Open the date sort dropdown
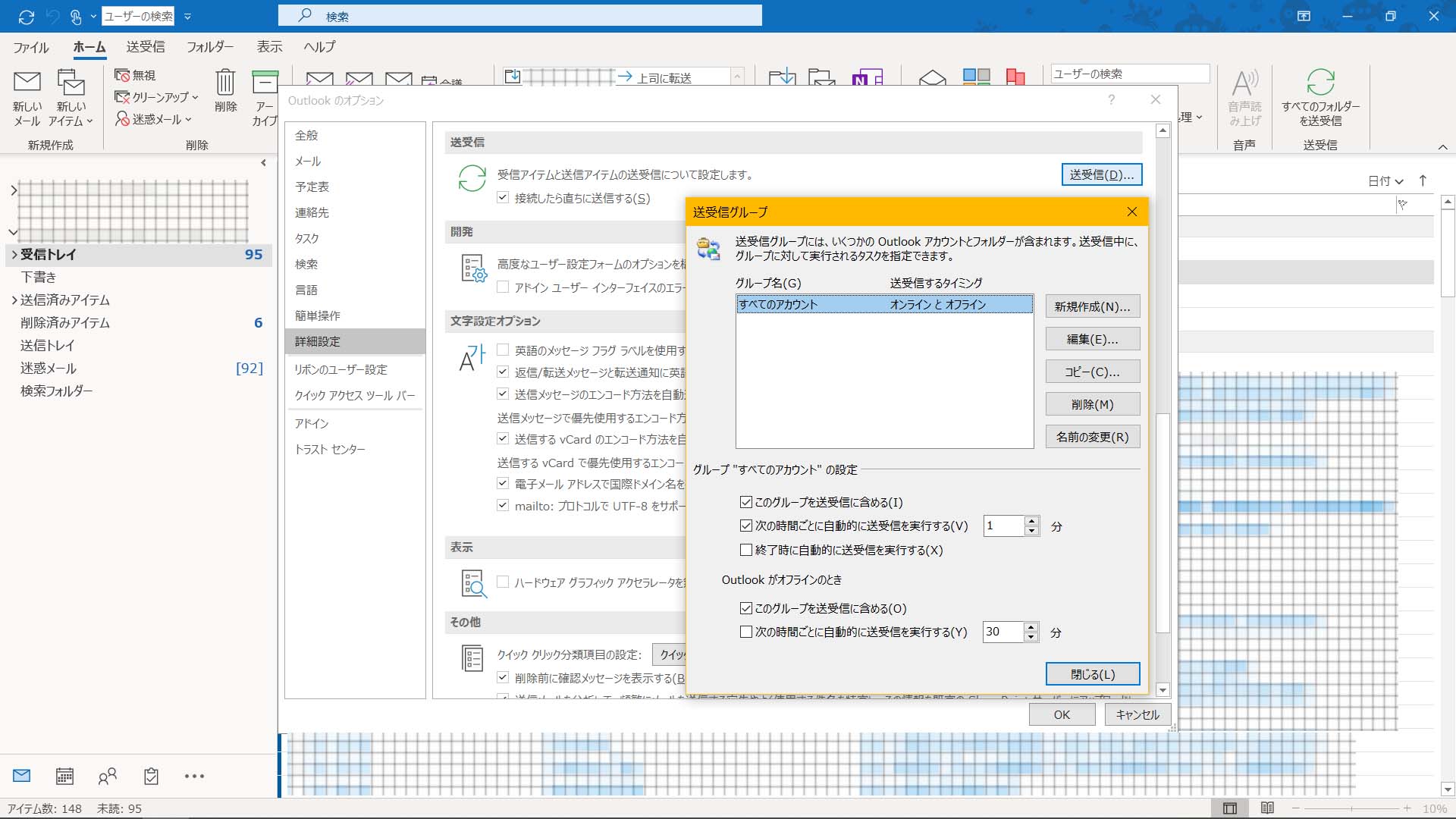Screen dimensions: 1456x819 coord(1385,181)
